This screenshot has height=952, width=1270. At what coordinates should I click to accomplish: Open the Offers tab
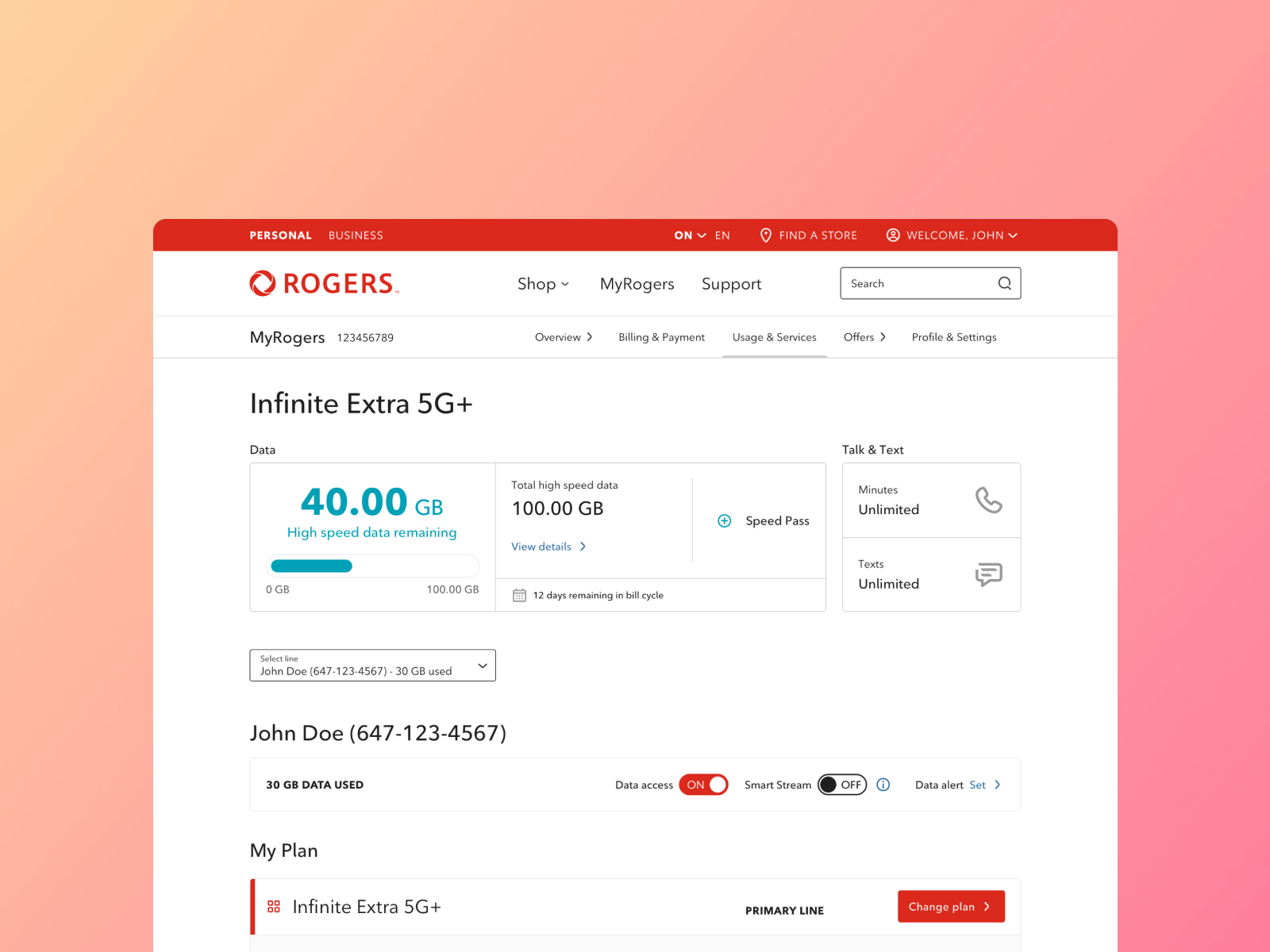864,337
